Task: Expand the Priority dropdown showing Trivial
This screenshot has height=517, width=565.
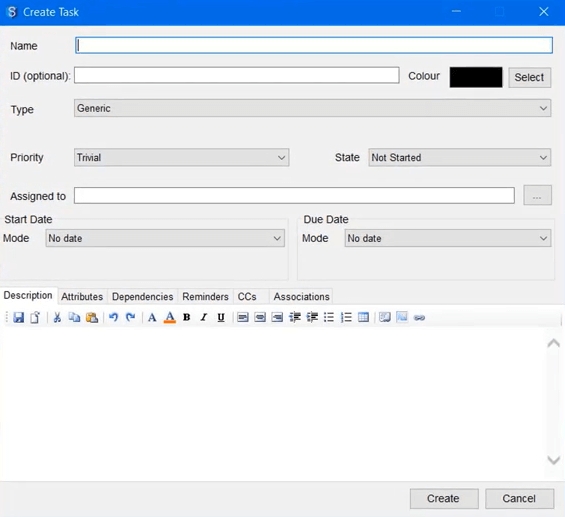Action: point(182,157)
